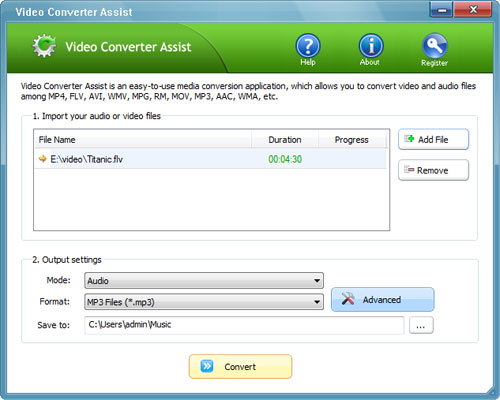Image resolution: width=500 pixels, height=400 pixels.
Task: Click the Add File button
Action: click(433, 139)
